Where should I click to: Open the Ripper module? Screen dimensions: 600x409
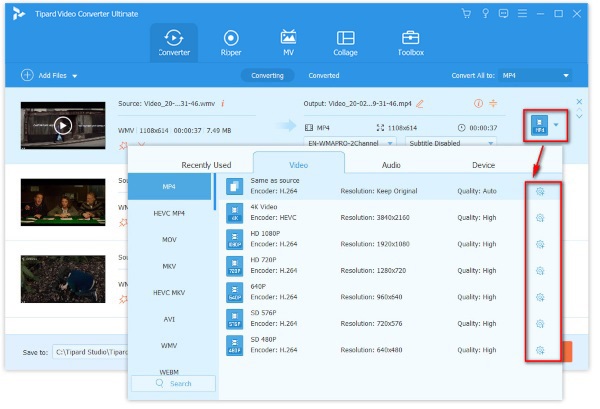pos(231,41)
